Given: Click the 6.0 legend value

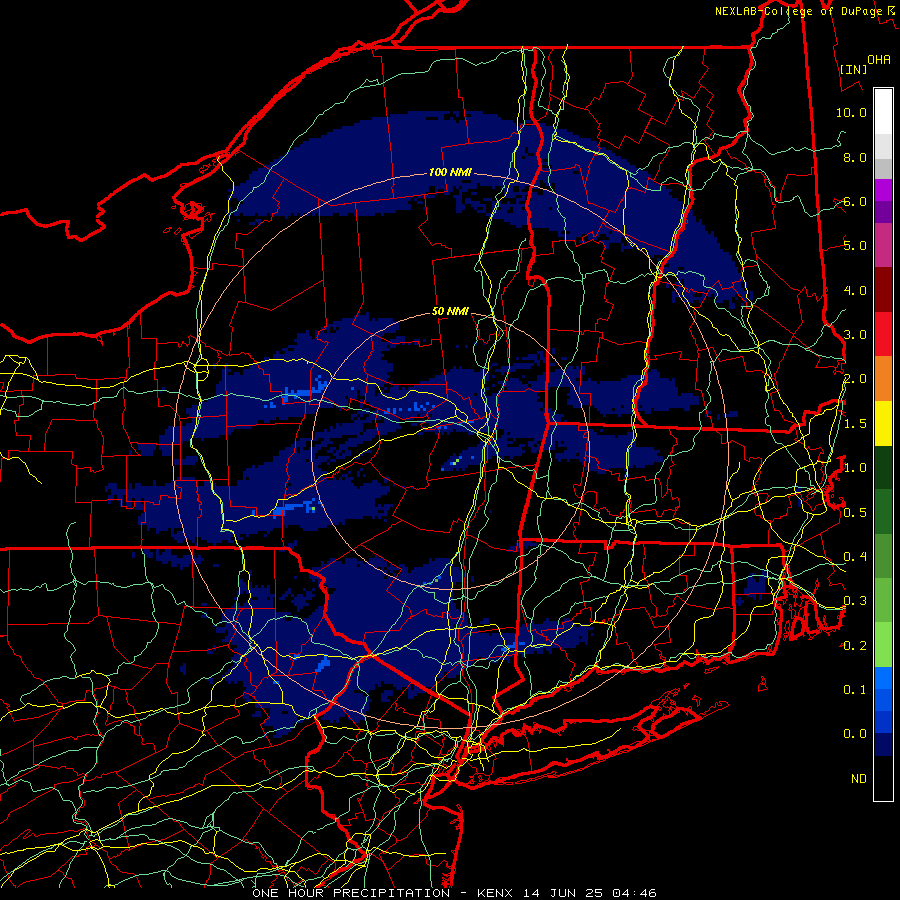Looking at the screenshot, I should point(855,201).
